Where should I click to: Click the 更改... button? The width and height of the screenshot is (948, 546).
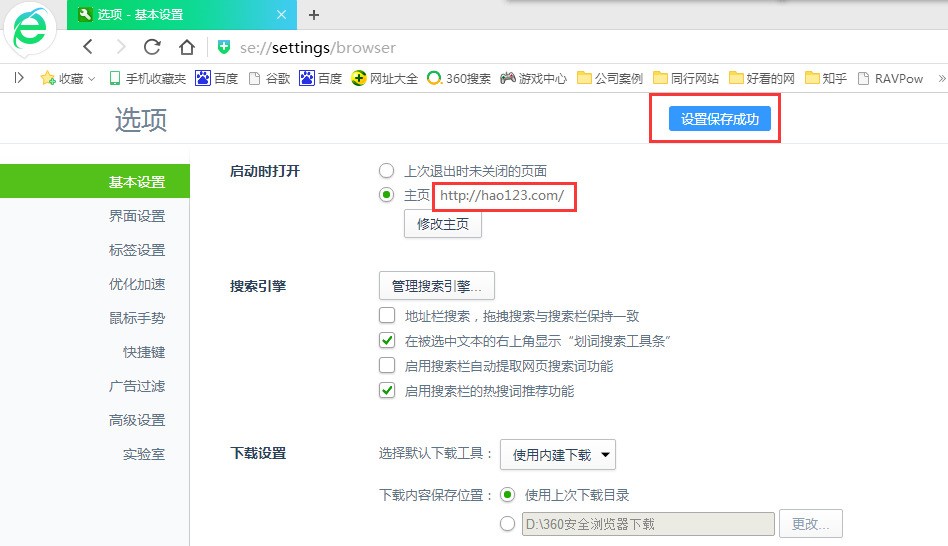pyautogui.click(x=811, y=524)
